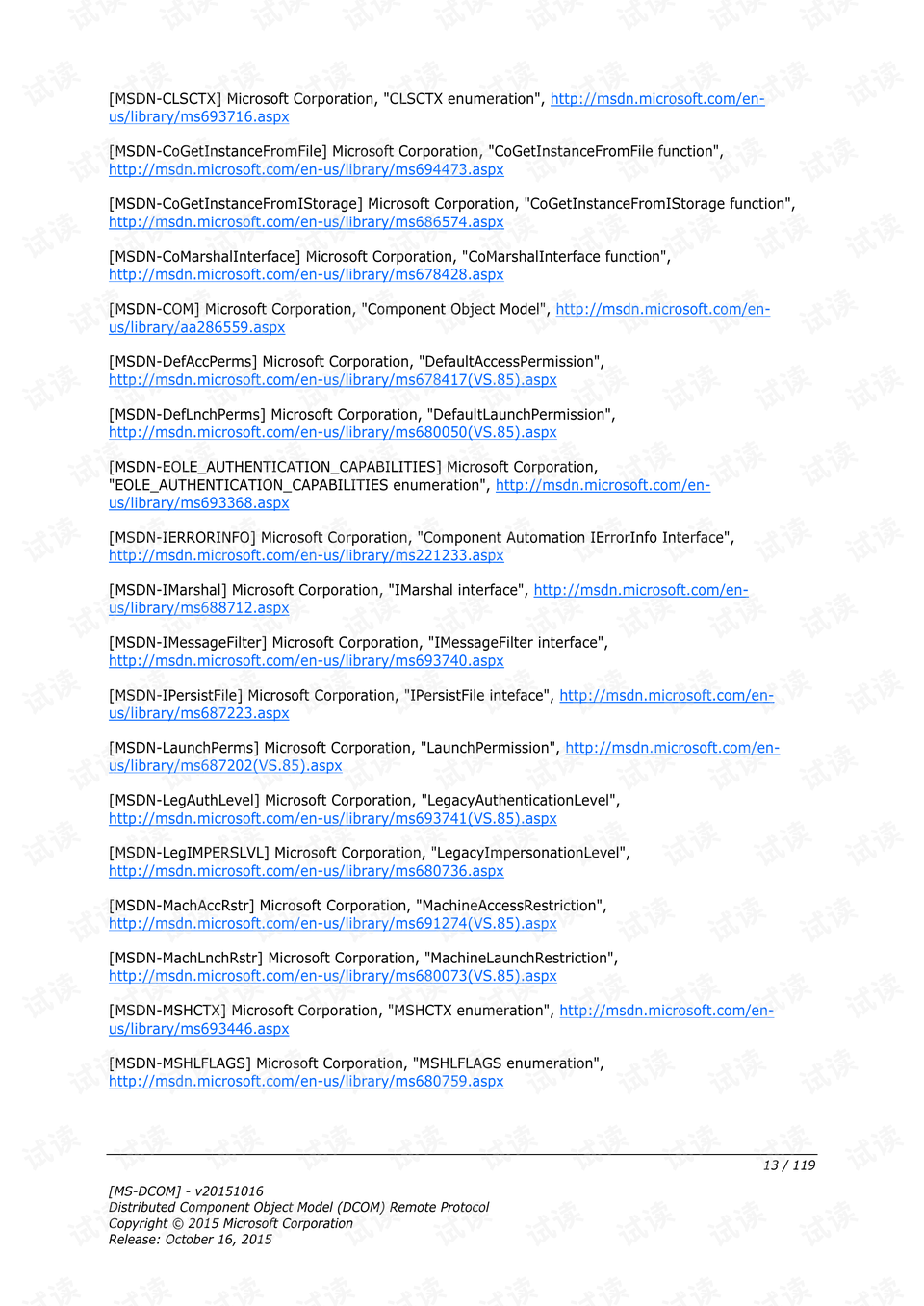
Task: Follow the DefaultLaunchPermission ms680050 link
Action: point(333,433)
